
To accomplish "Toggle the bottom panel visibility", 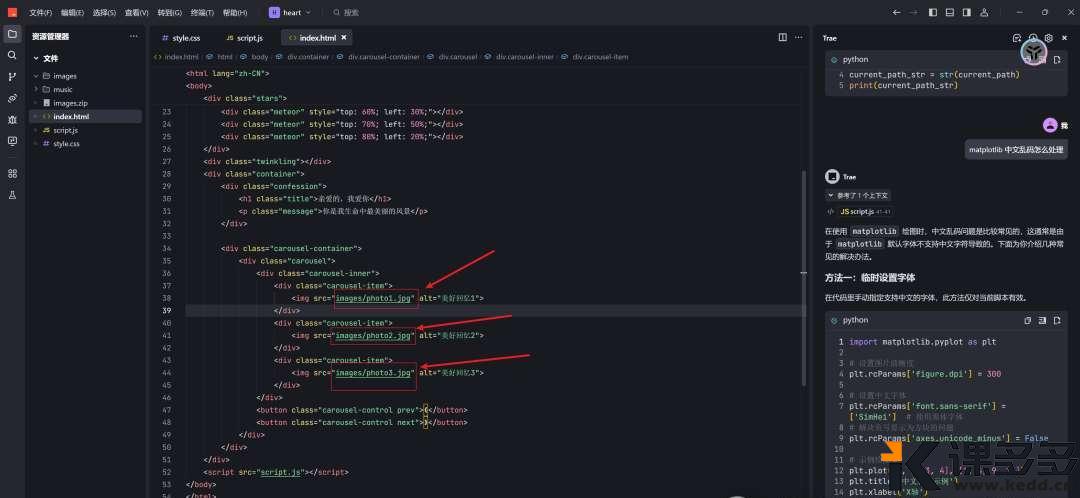I will click(x=949, y=13).
